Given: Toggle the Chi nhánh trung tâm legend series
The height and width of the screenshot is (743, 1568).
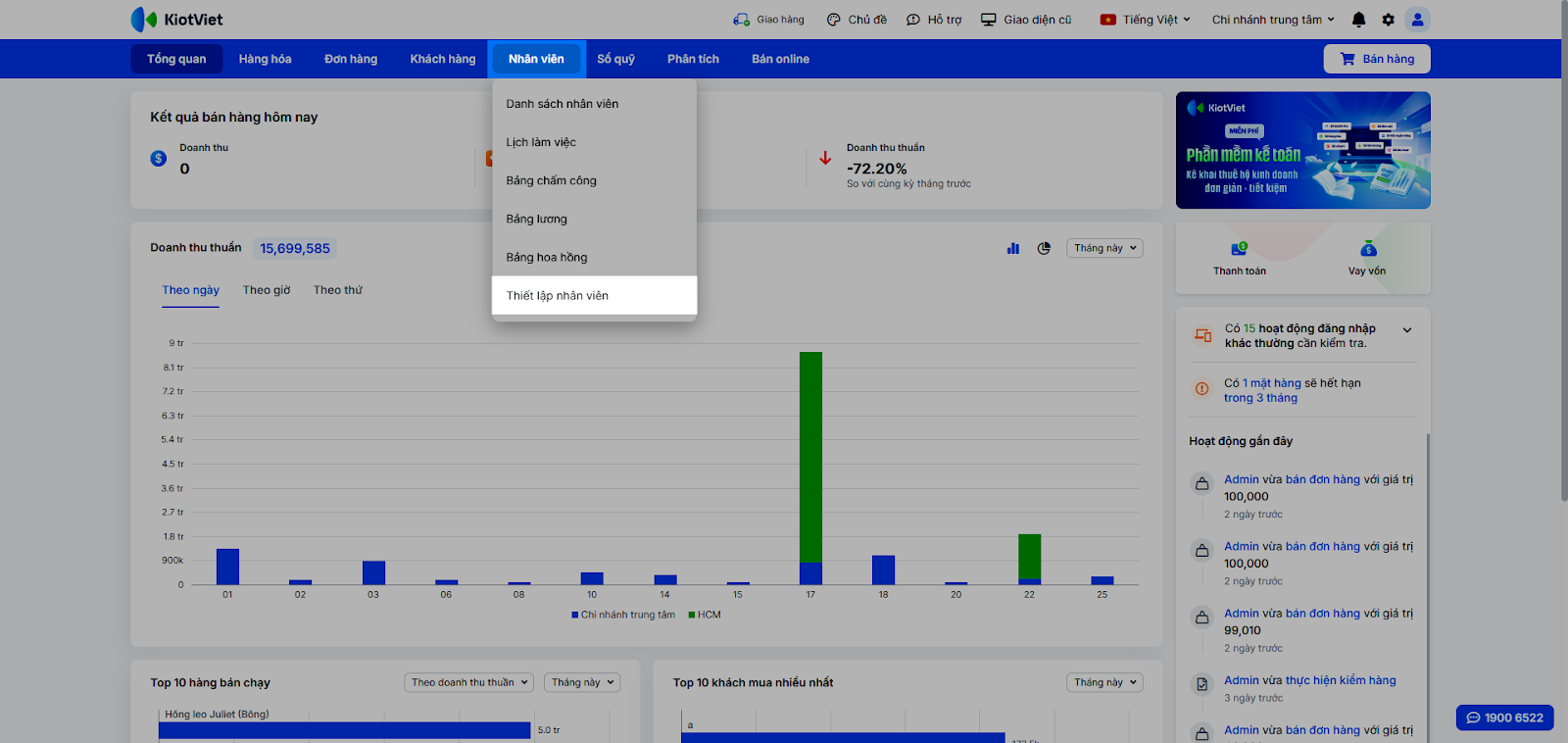Looking at the screenshot, I should [623, 616].
